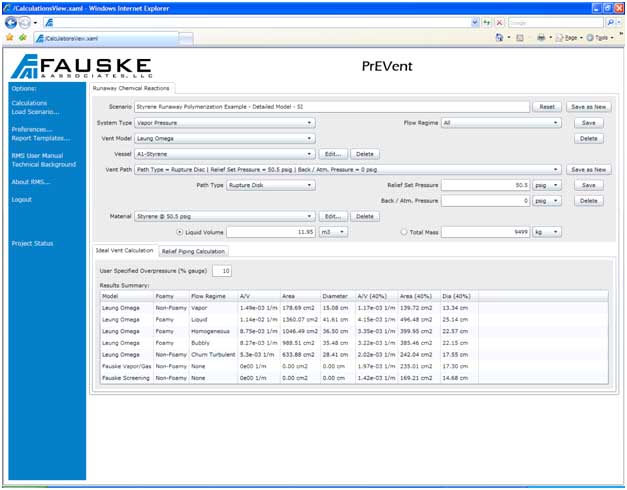Open the Project Status sidebar link
The height and width of the screenshot is (490, 627).
32,244
